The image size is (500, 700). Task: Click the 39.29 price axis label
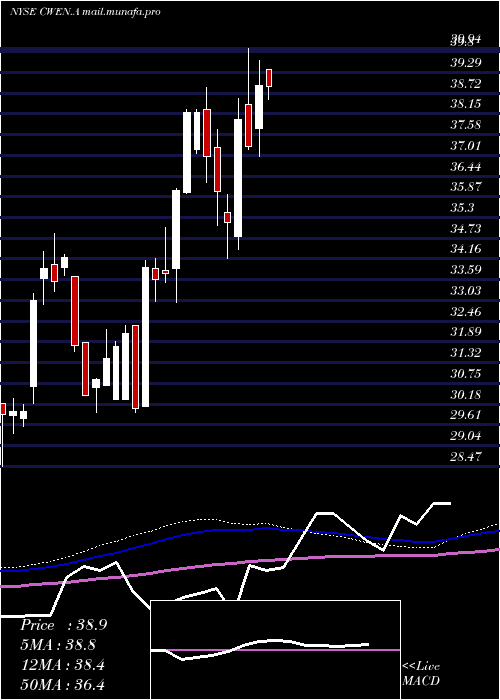tap(466, 62)
